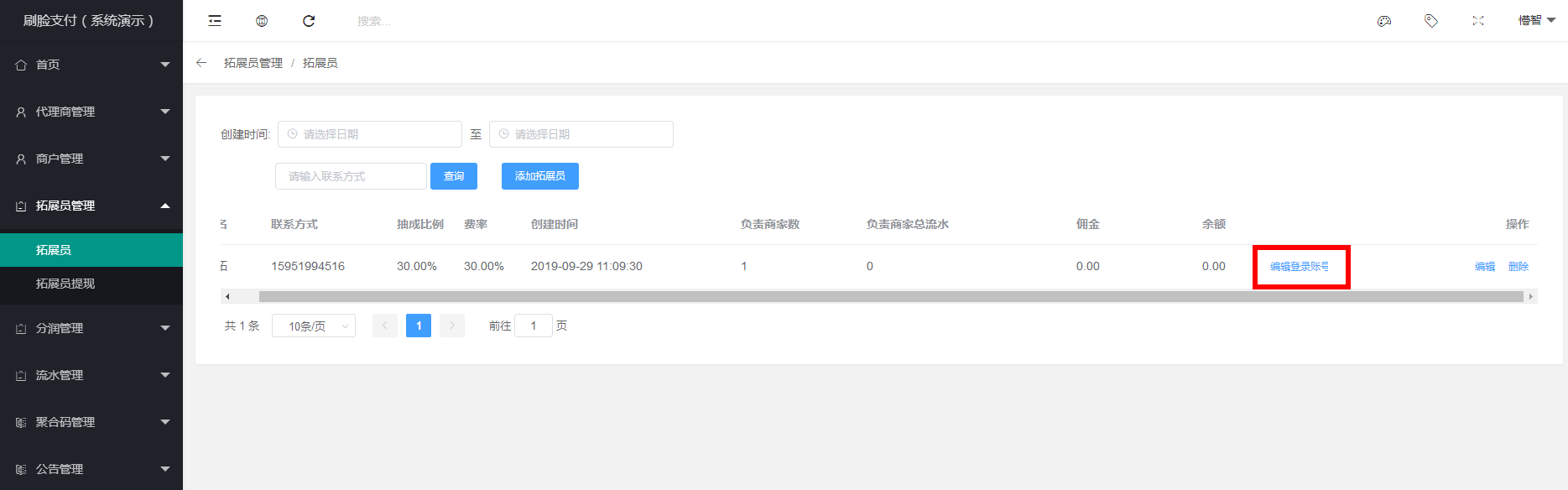Image resolution: width=1568 pixels, height=490 pixels.
Task: Click the 编辑 link in the row
Action: coord(1485,267)
